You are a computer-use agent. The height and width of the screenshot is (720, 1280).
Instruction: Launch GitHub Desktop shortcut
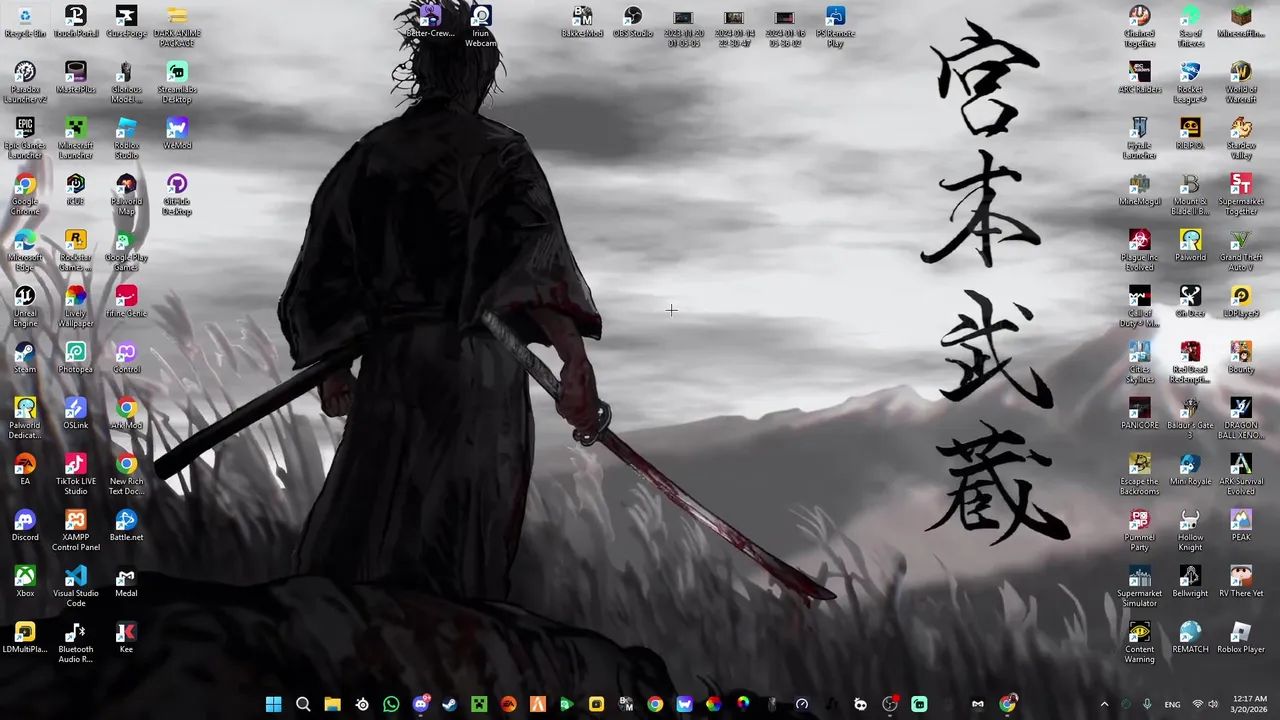(x=177, y=194)
